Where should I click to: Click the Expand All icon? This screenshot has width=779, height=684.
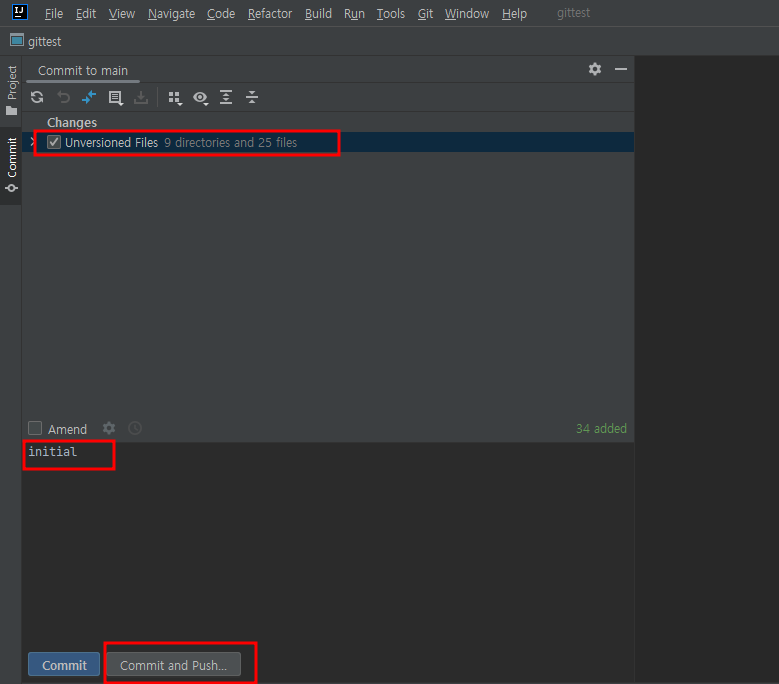(226, 97)
